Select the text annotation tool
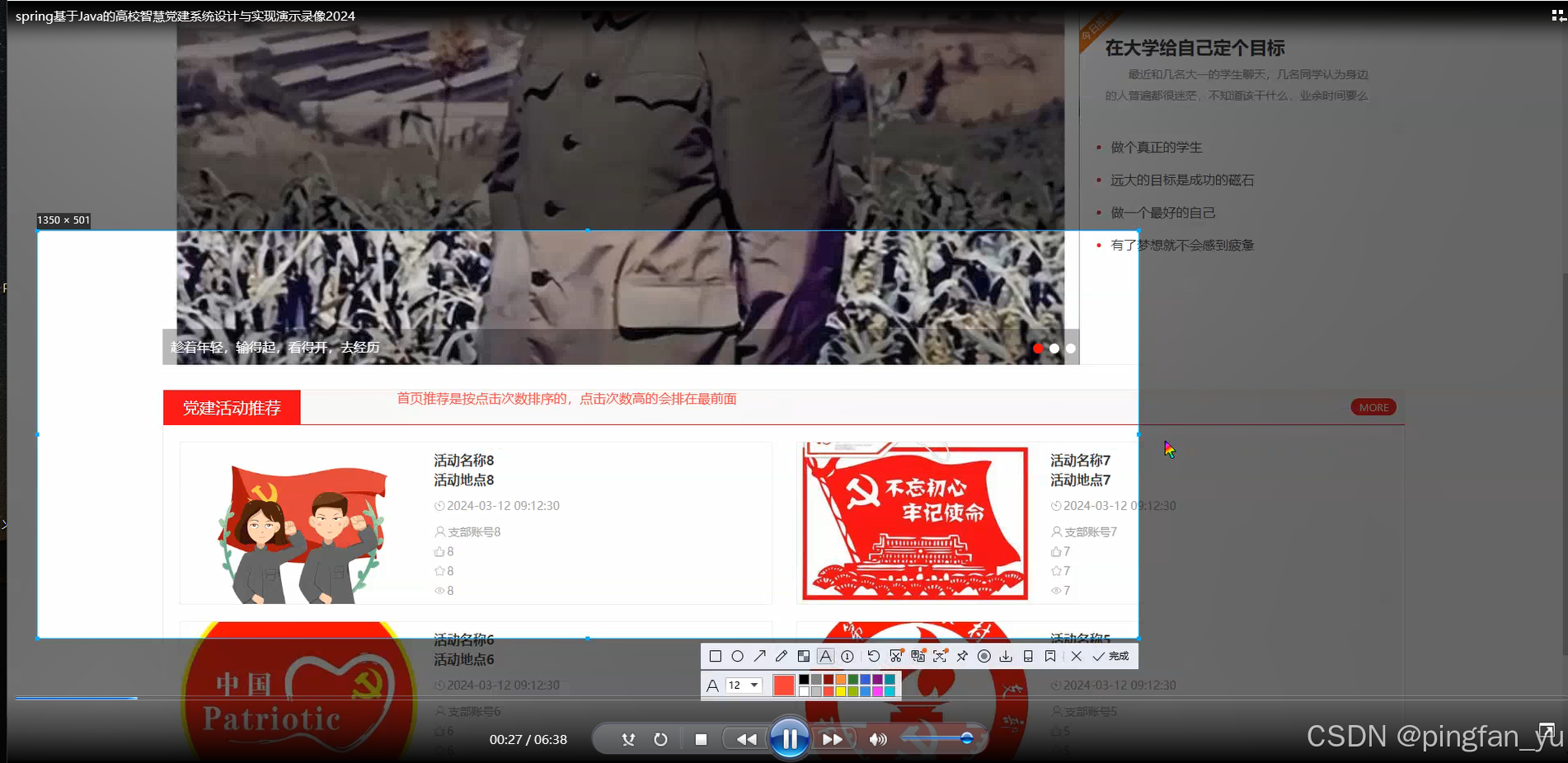The width and height of the screenshot is (1568, 763). pyautogui.click(x=825, y=657)
